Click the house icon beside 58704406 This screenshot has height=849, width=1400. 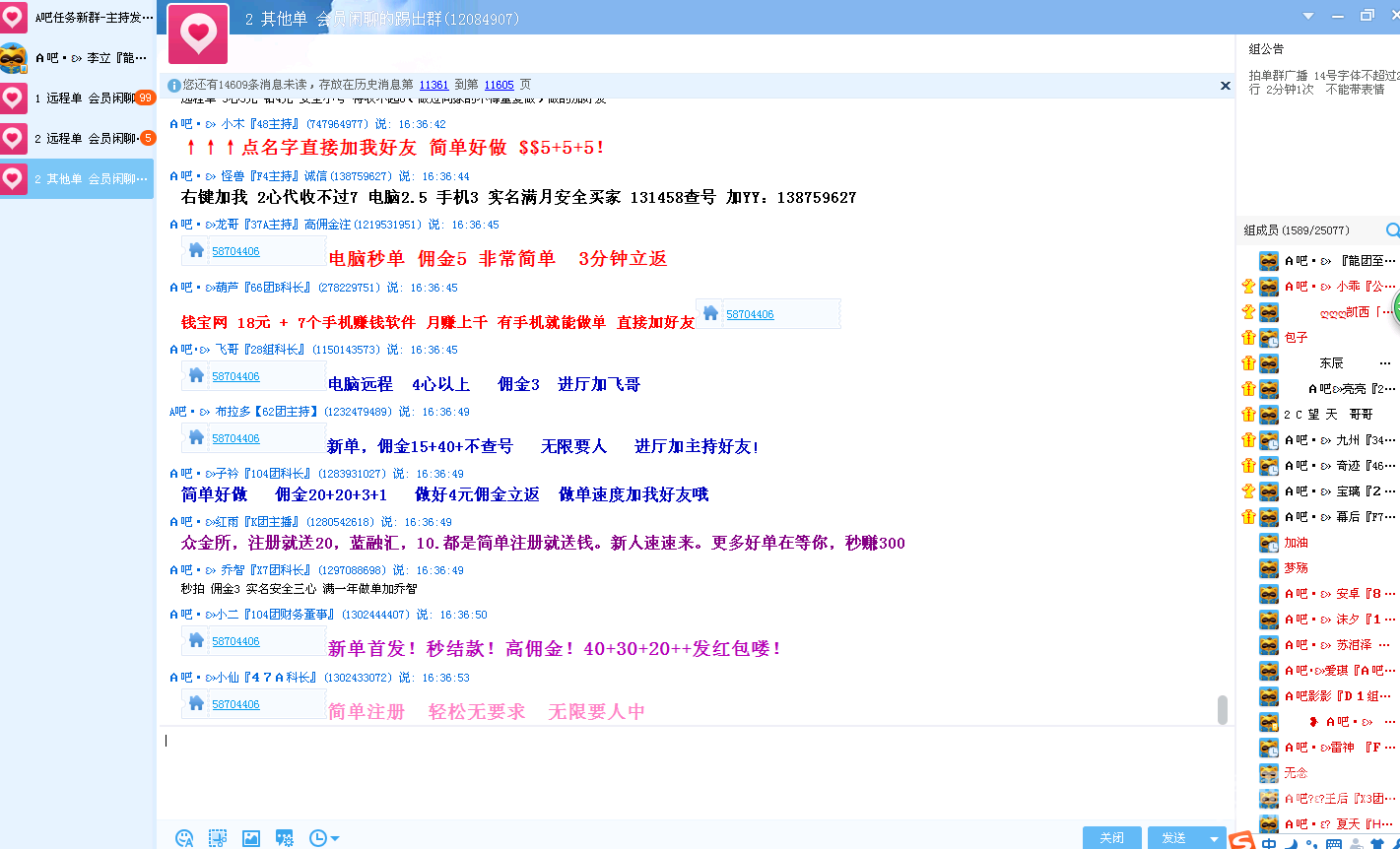click(195, 250)
